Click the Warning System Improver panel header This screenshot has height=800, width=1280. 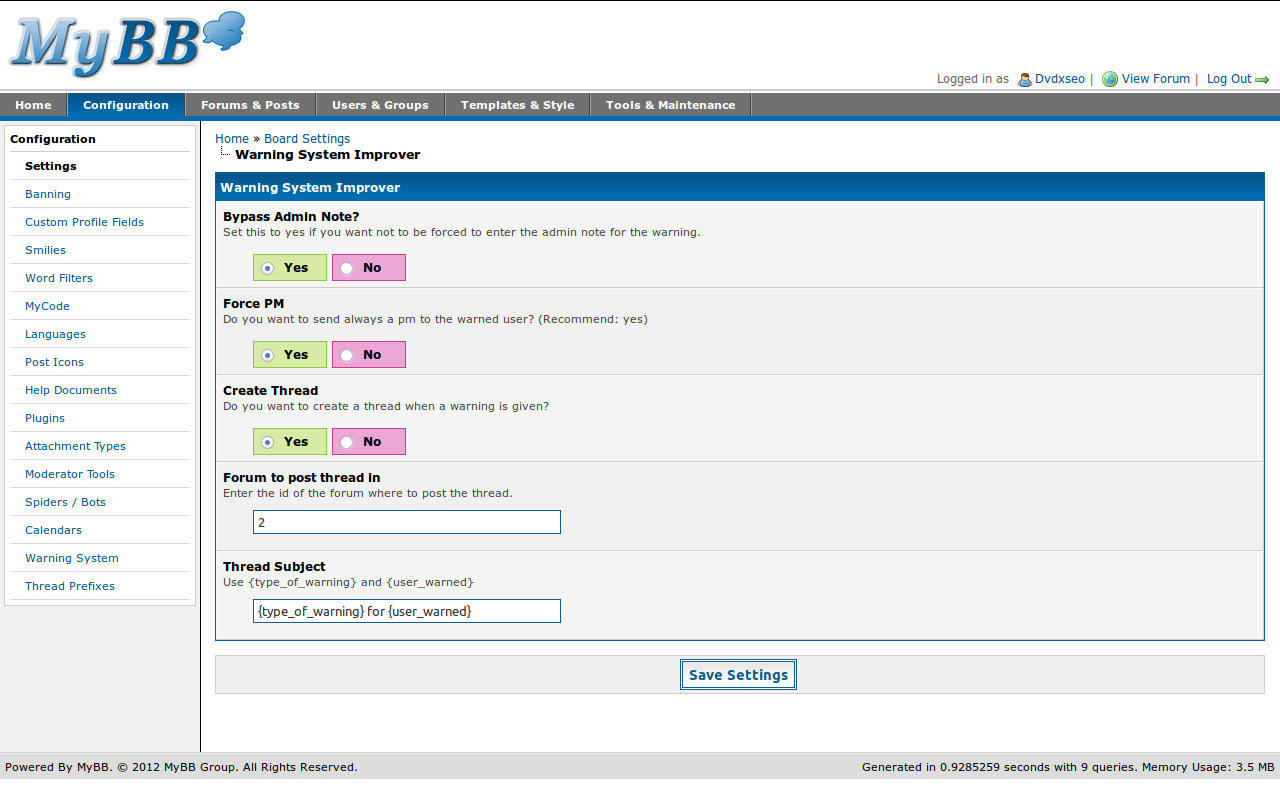pyautogui.click(x=740, y=188)
